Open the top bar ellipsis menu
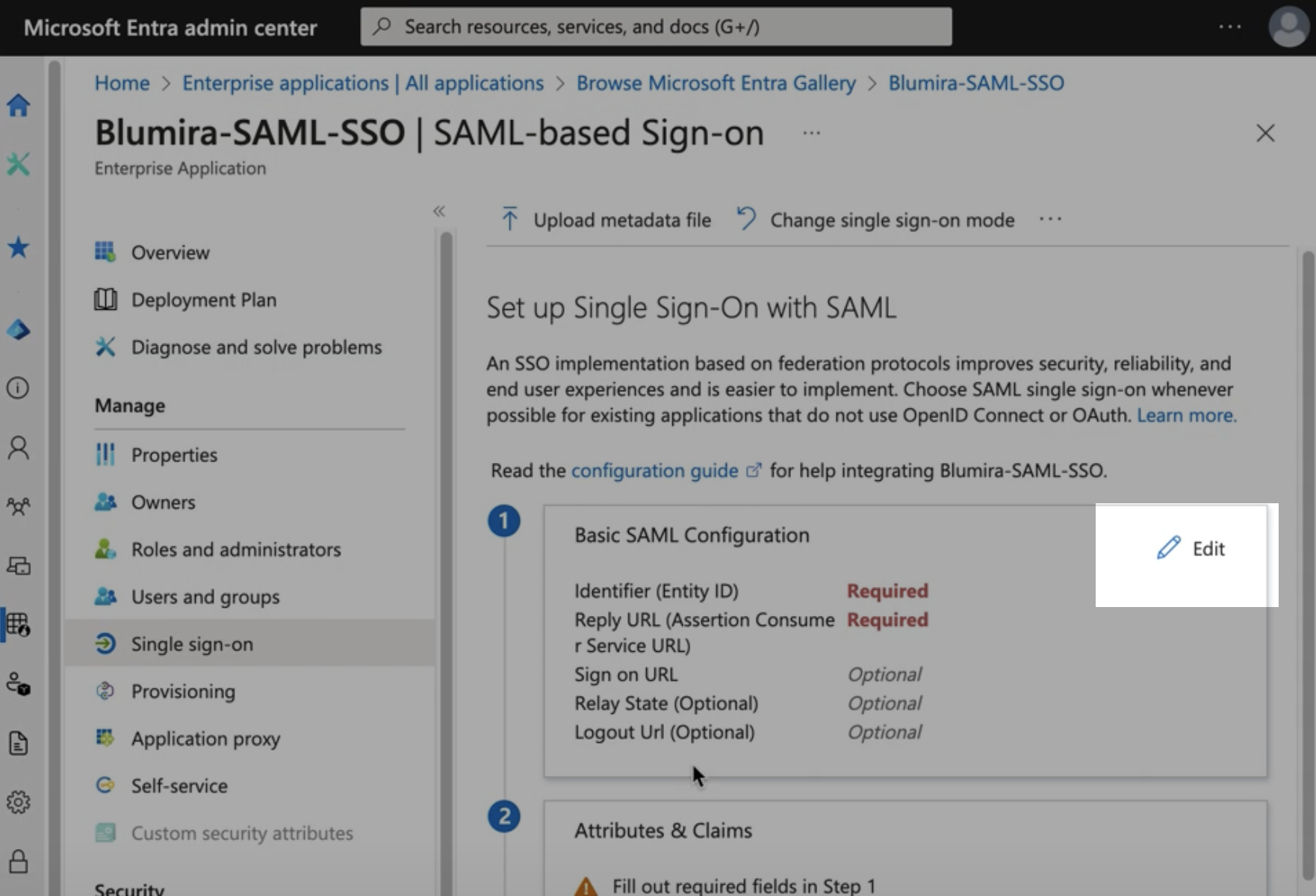Viewport: 1316px width, 896px height. [x=1229, y=27]
